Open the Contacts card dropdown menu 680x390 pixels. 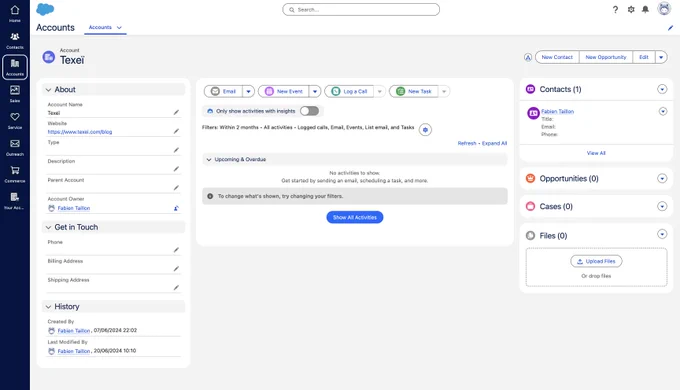tap(662, 89)
